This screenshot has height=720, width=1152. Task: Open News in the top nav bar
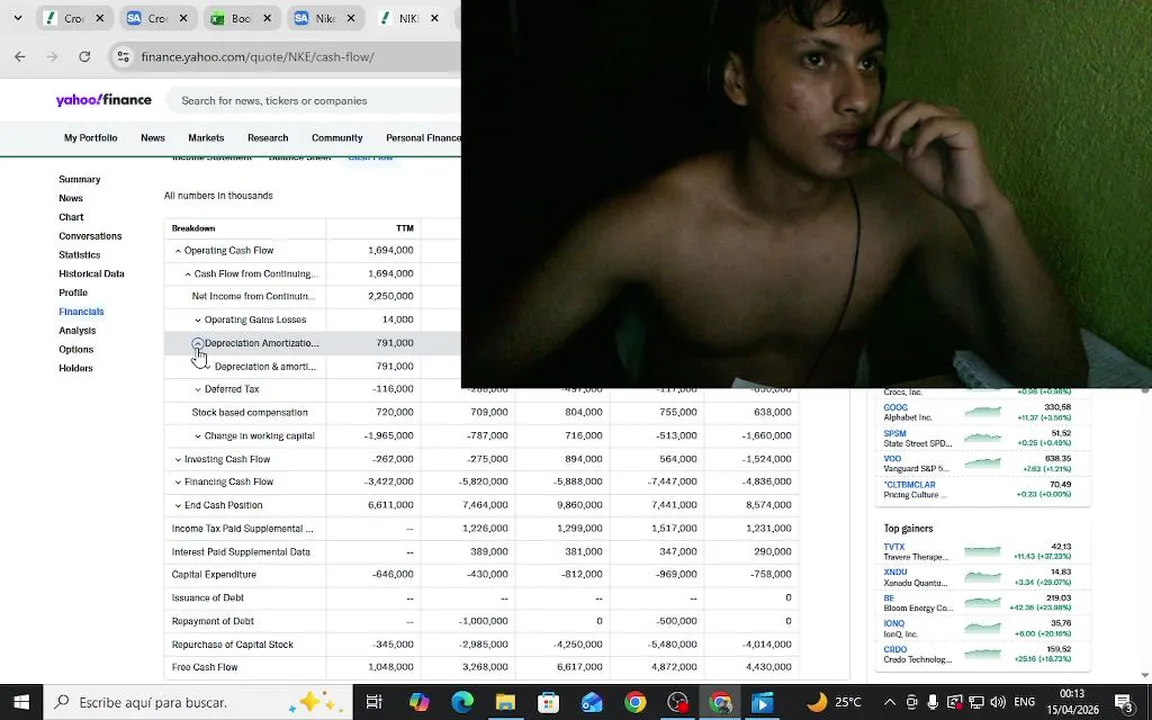tap(153, 137)
